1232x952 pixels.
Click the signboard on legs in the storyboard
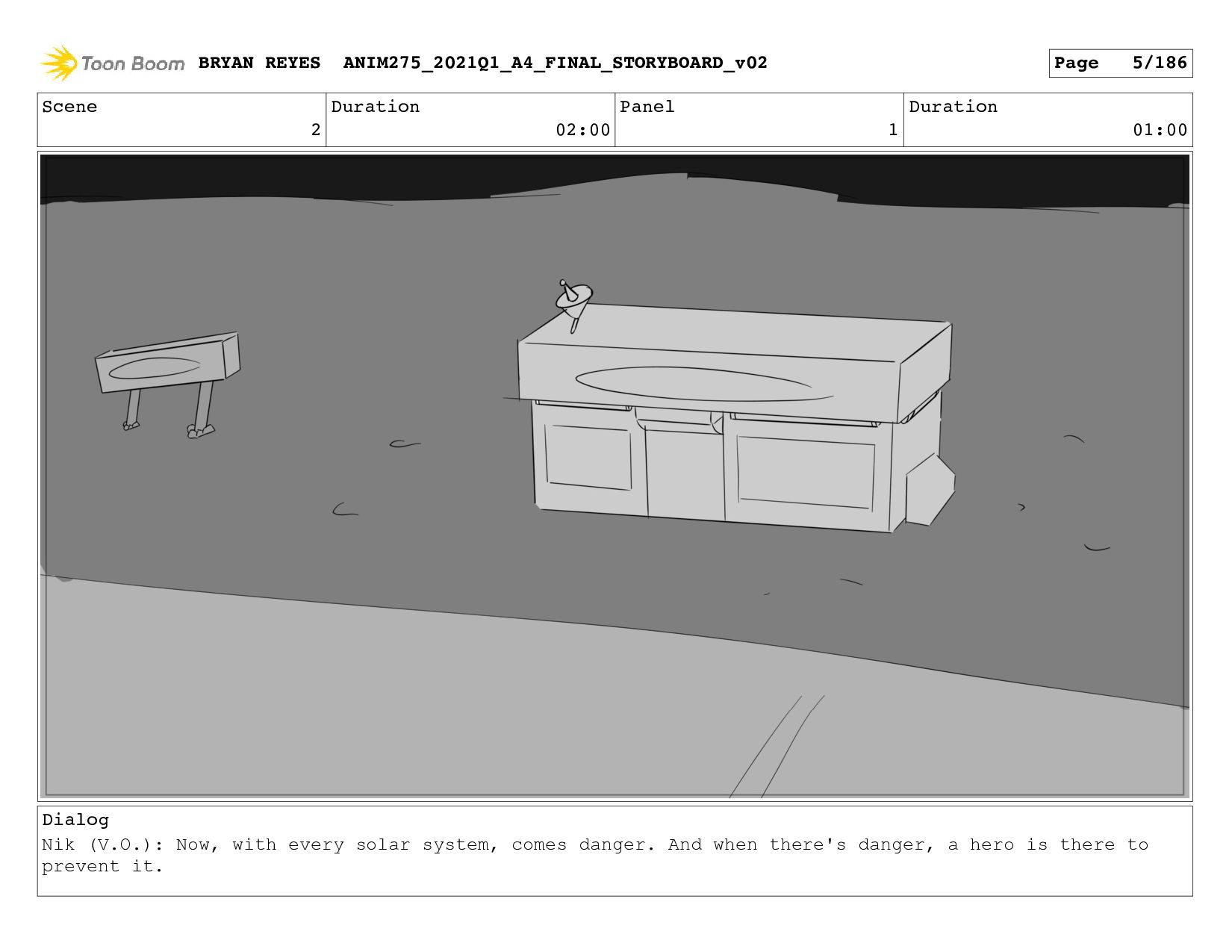click(167, 385)
